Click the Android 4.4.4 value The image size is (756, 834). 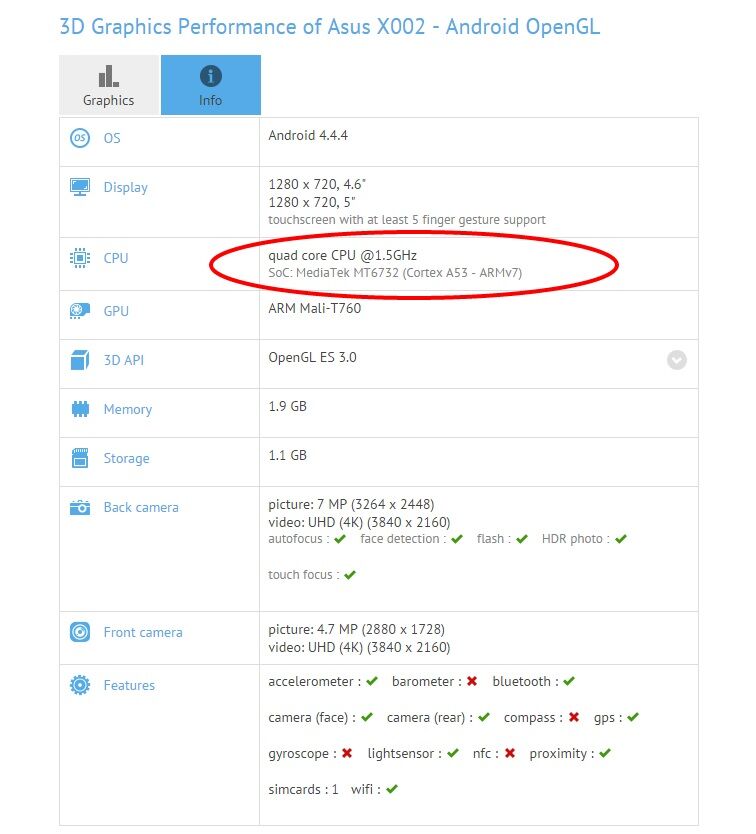coord(308,135)
